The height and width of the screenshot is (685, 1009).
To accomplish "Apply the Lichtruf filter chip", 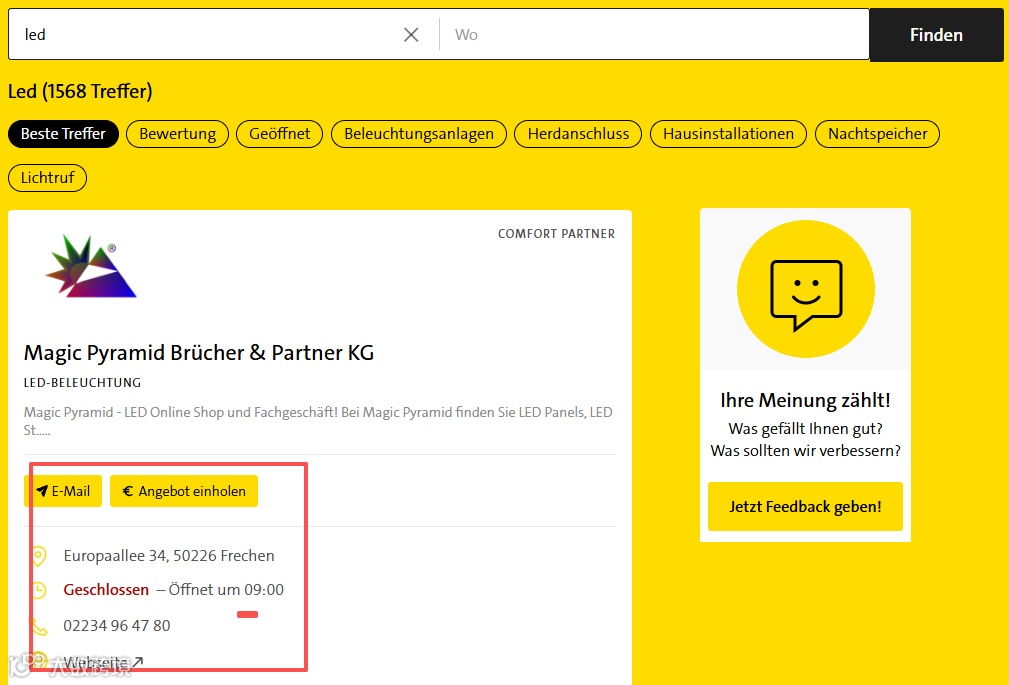I will click(48, 178).
